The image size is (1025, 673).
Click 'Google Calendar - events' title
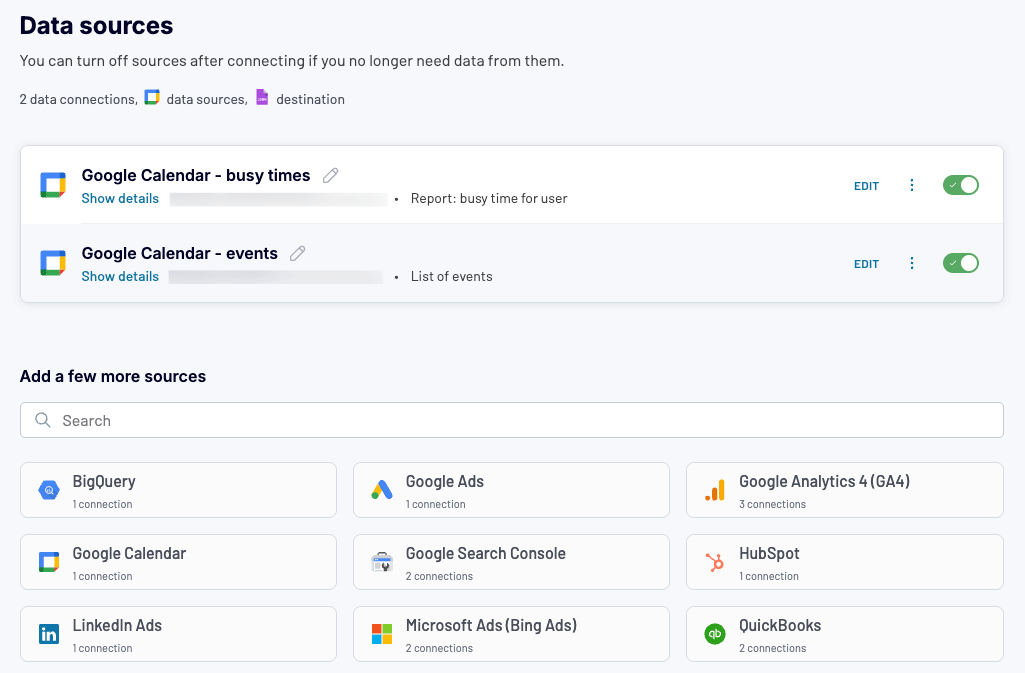[180, 254]
